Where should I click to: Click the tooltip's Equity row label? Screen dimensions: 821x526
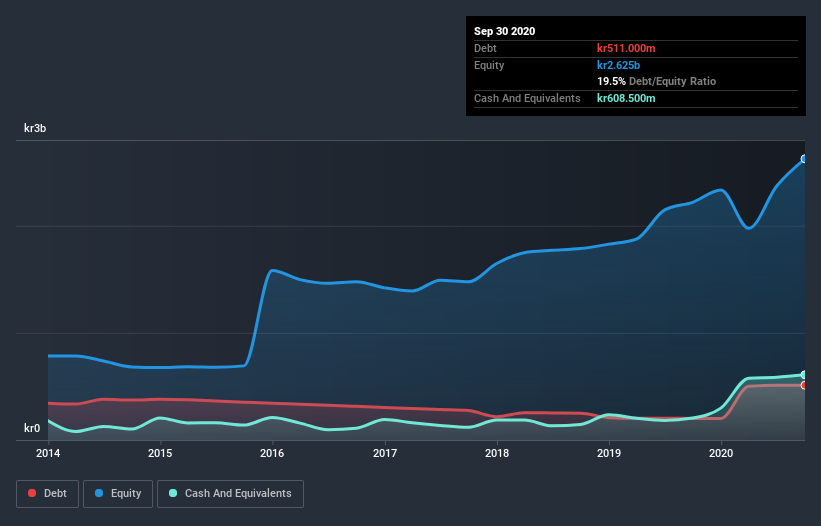489,65
